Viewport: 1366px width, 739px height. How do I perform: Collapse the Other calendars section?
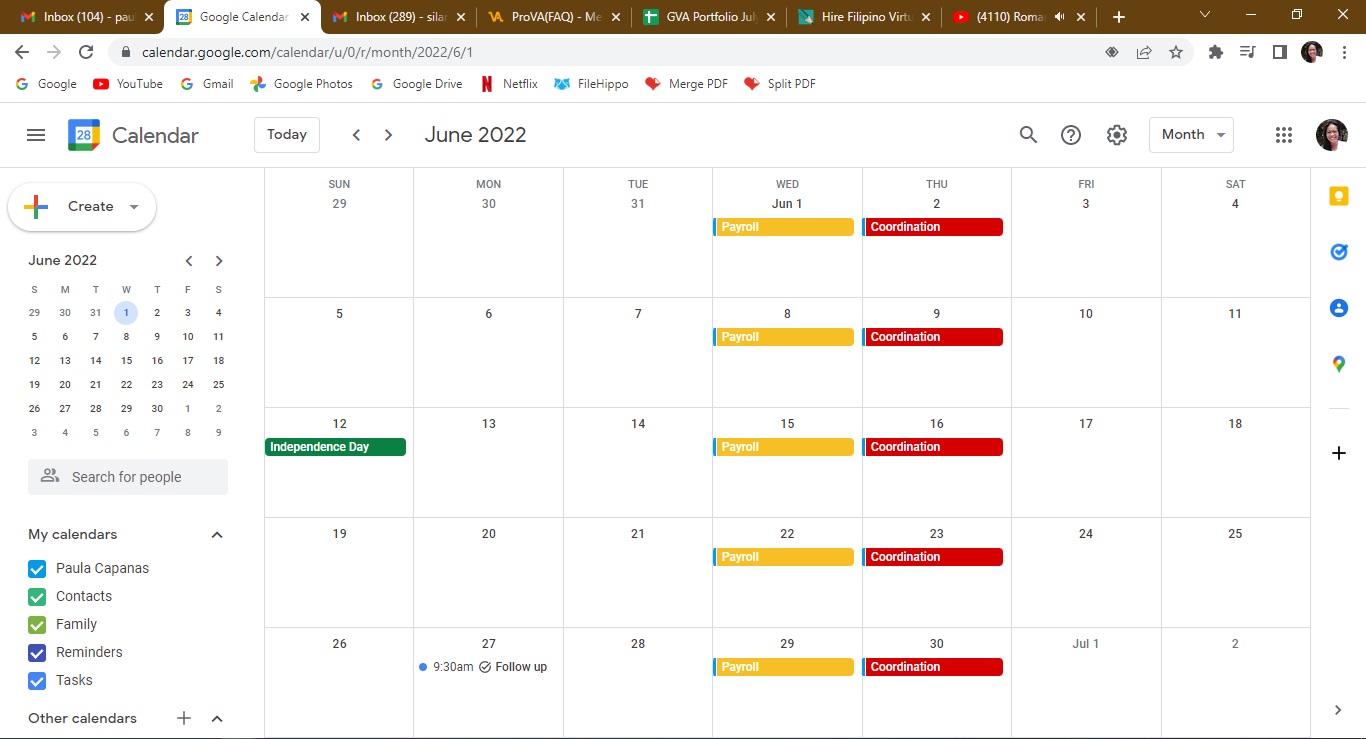(217, 718)
